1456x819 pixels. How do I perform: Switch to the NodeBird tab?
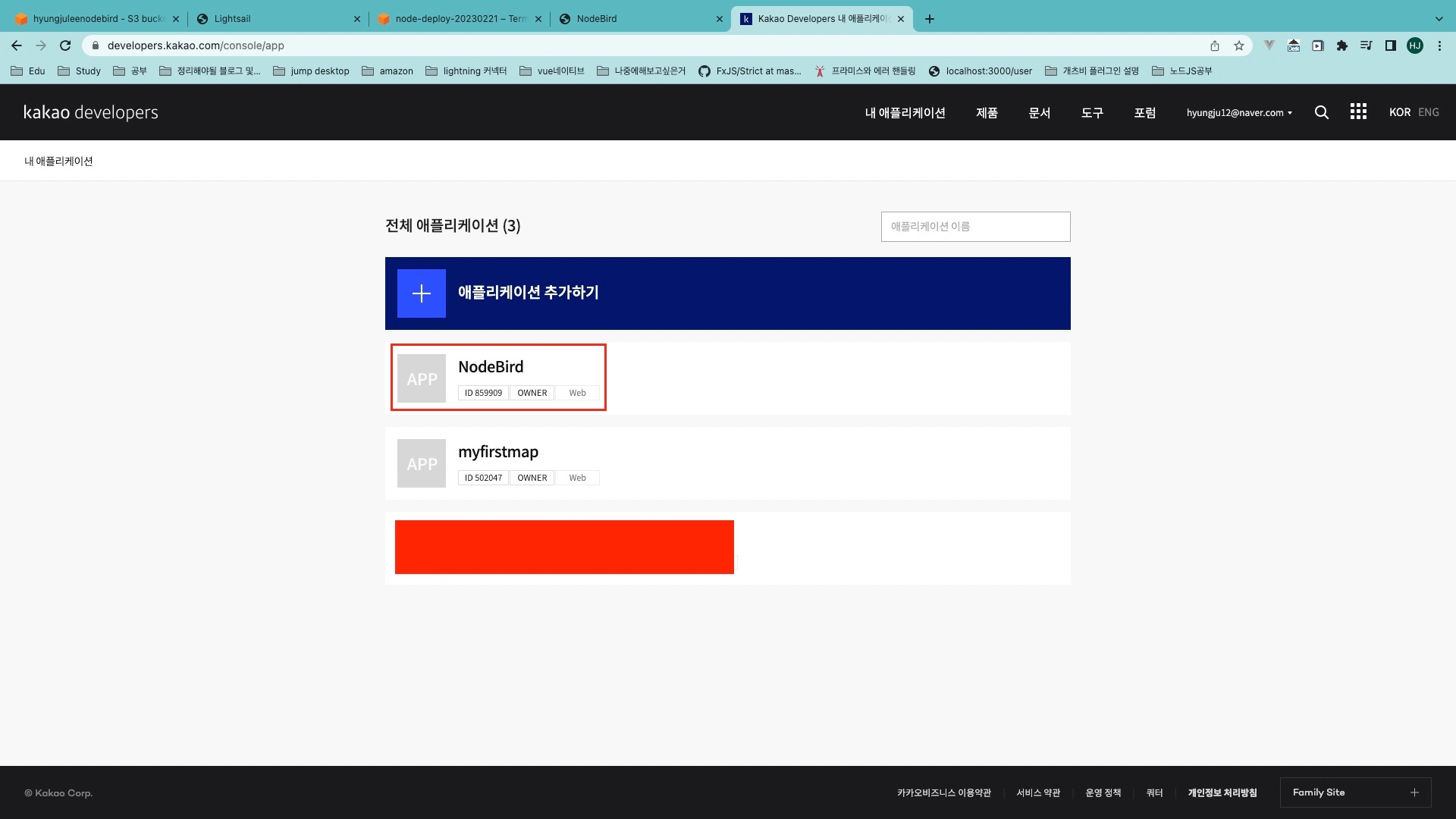641,19
